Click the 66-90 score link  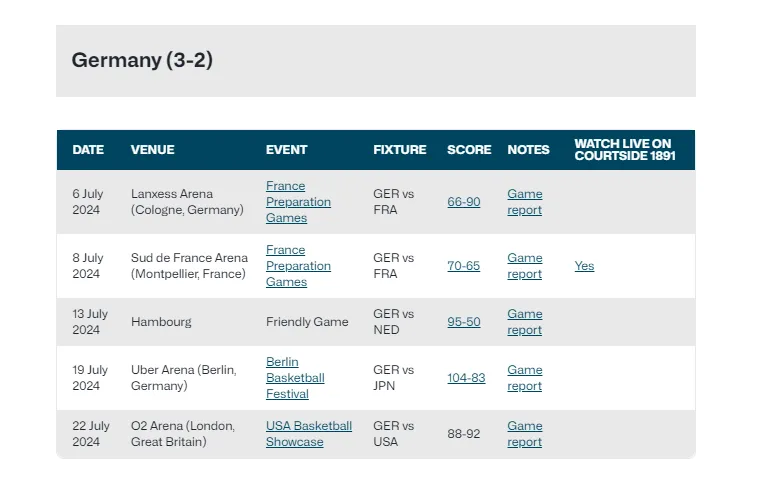point(463,202)
